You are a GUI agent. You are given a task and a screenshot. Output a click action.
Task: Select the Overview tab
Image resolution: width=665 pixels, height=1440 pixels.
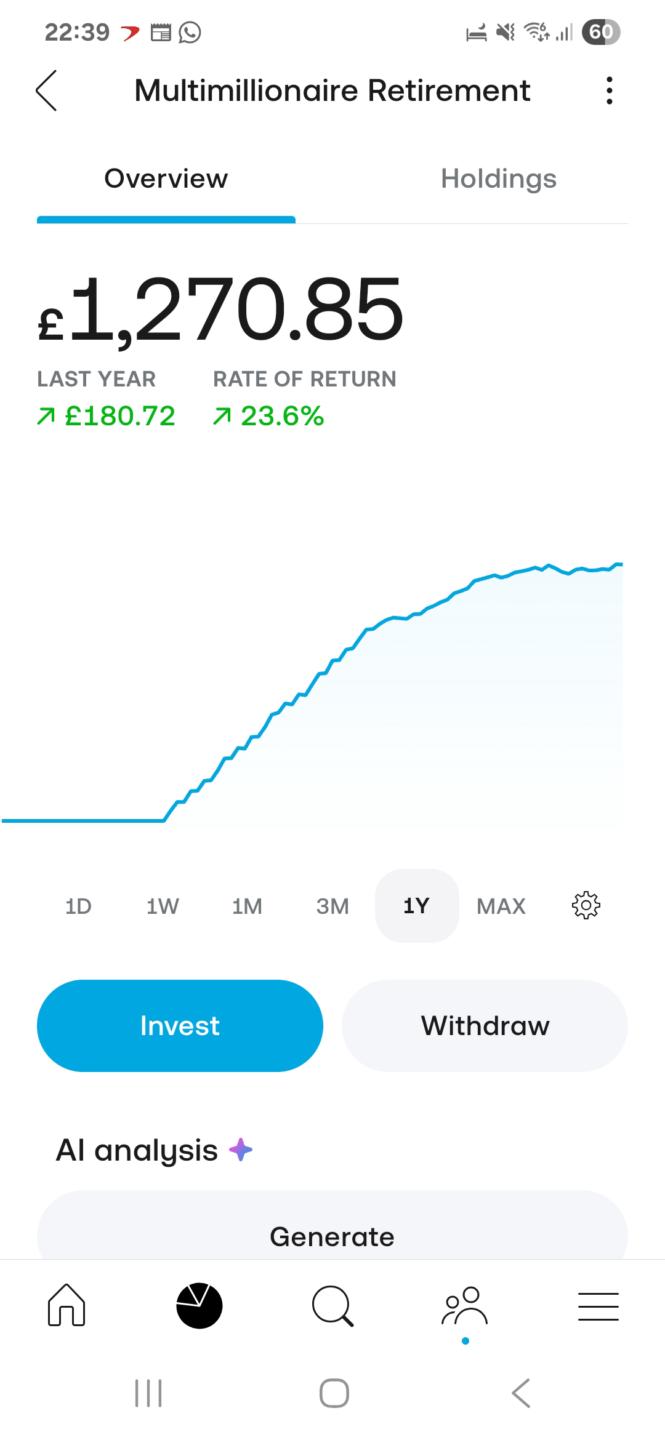pyautogui.click(x=166, y=179)
